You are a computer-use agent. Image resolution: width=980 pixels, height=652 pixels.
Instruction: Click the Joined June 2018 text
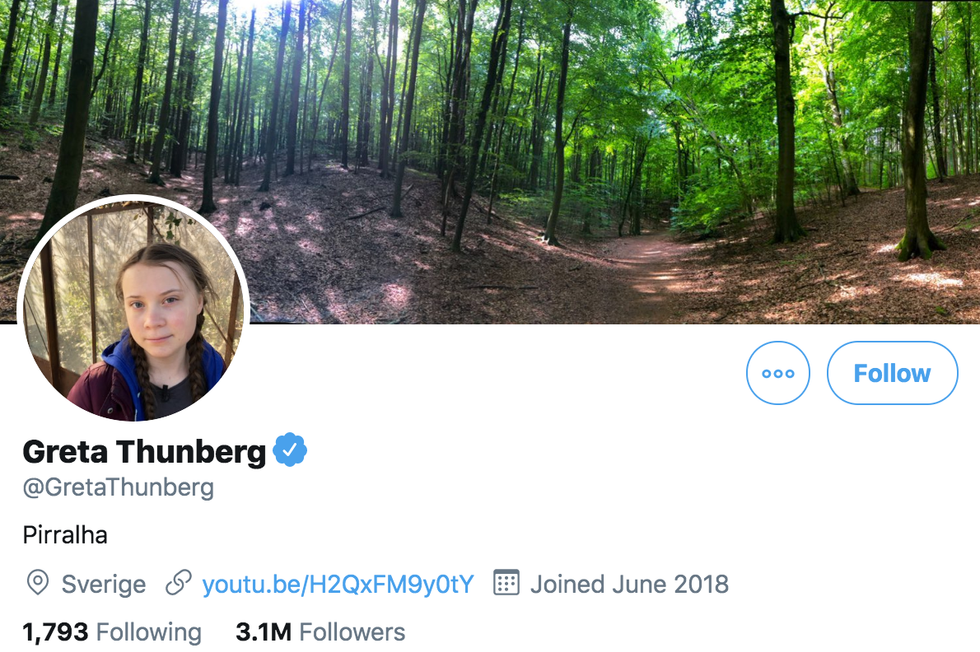tap(629, 584)
